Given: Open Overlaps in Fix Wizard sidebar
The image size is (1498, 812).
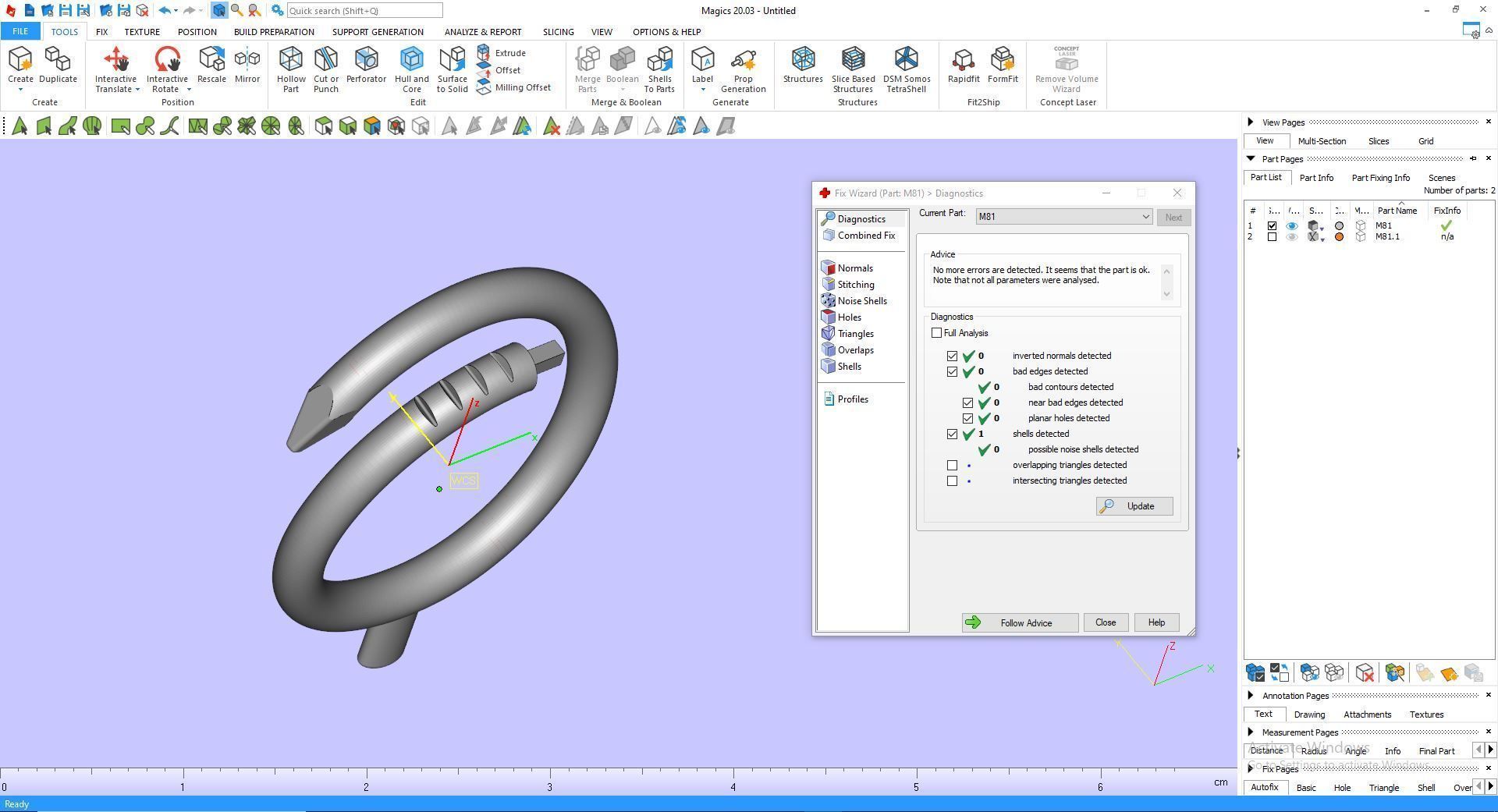Looking at the screenshot, I should click(x=848, y=350).
